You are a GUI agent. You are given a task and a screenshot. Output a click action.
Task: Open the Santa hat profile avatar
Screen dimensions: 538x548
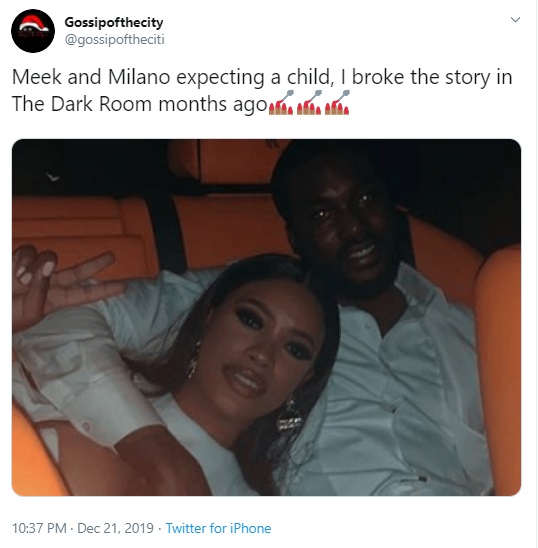click(33, 31)
